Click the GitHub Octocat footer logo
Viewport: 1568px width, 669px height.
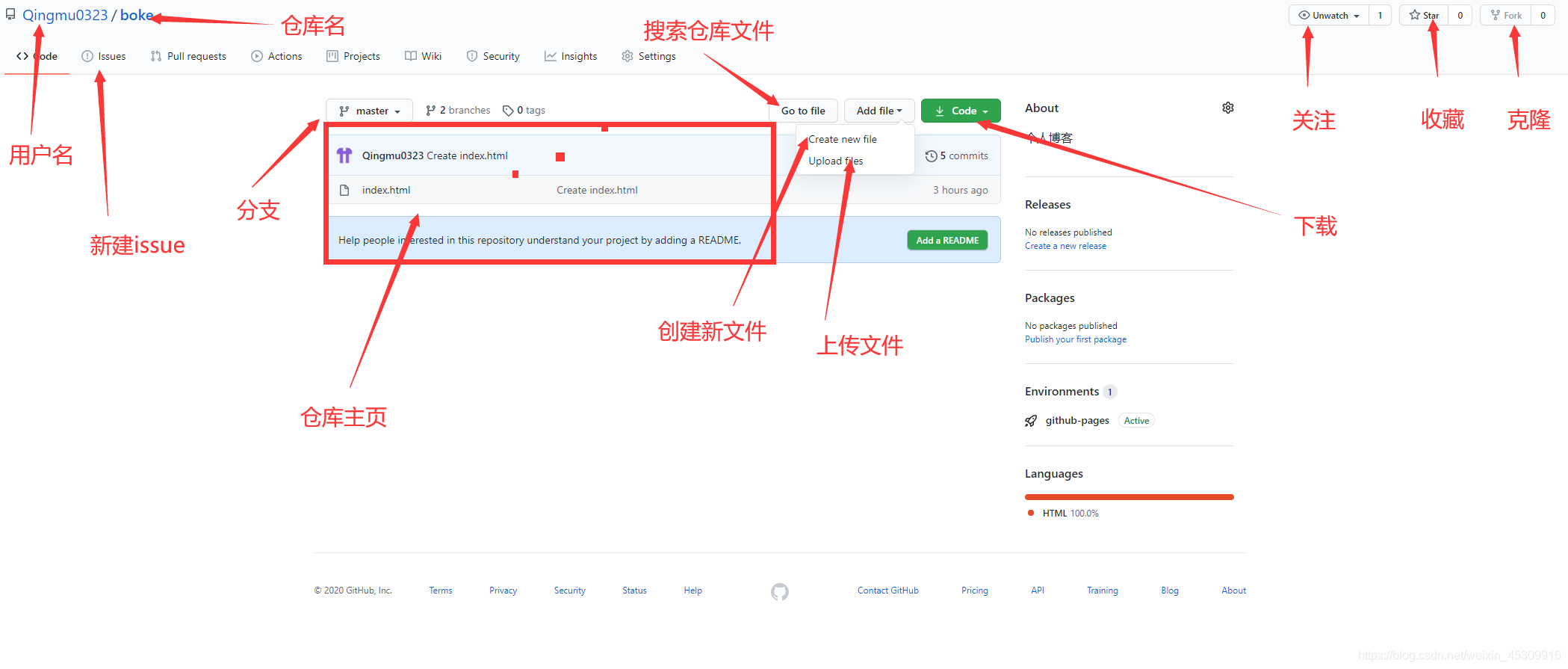pyautogui.click(x=780, y=592)
